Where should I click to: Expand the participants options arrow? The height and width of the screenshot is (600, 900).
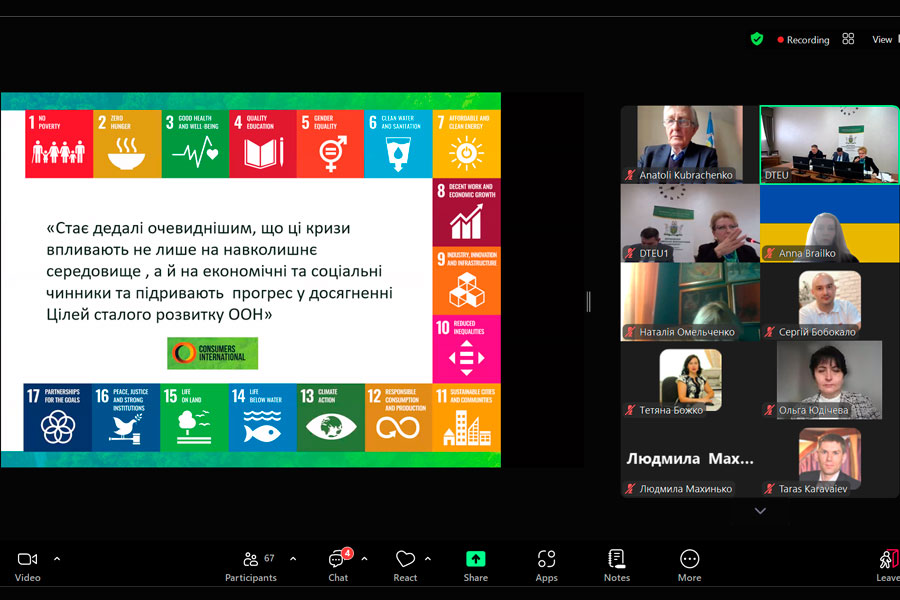293,558
